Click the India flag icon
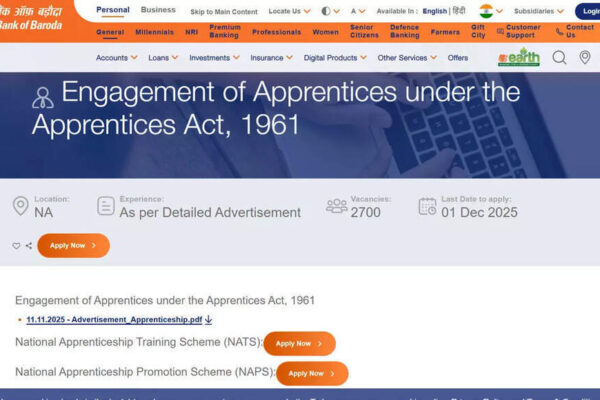The height and width of the screenshot is (400, 600). point(486,11)
